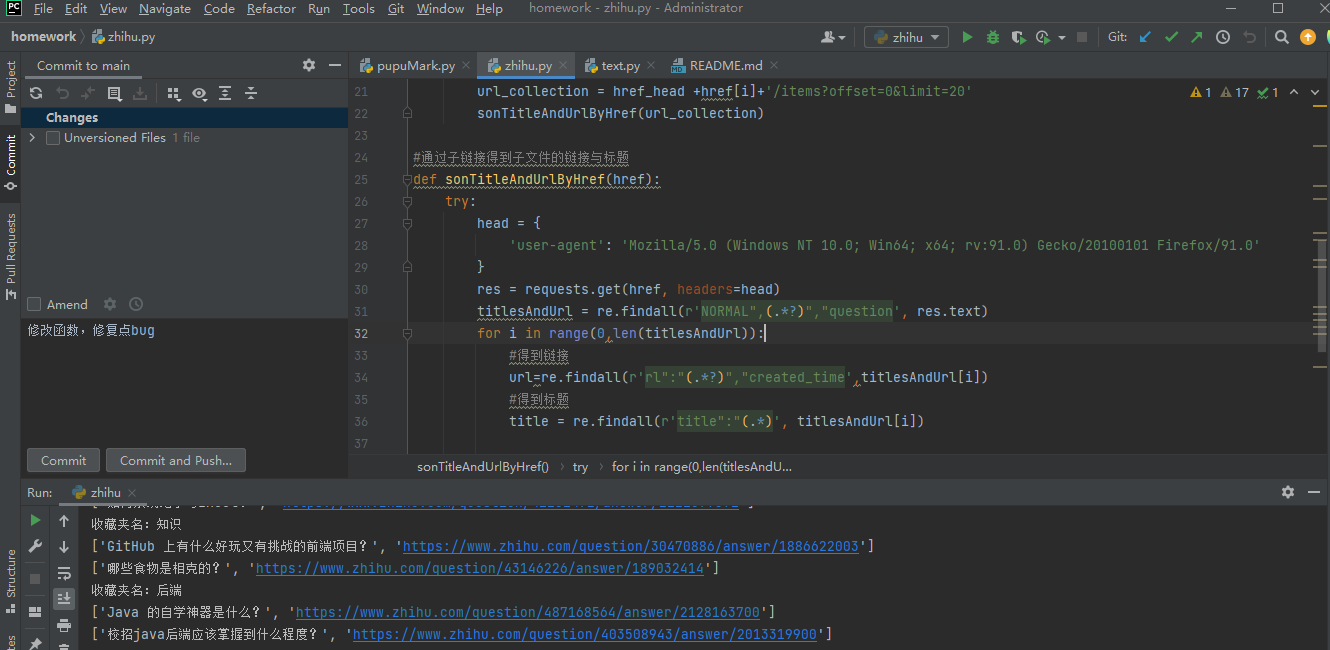This screenshot has width=1330, height=650.
Task: Print console output with printer icon
Action: coord(64,625)
